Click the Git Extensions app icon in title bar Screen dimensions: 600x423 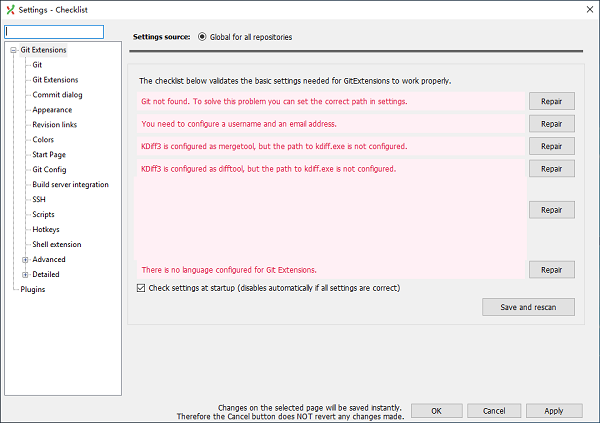pyautogui.click(x=10, y=10)
